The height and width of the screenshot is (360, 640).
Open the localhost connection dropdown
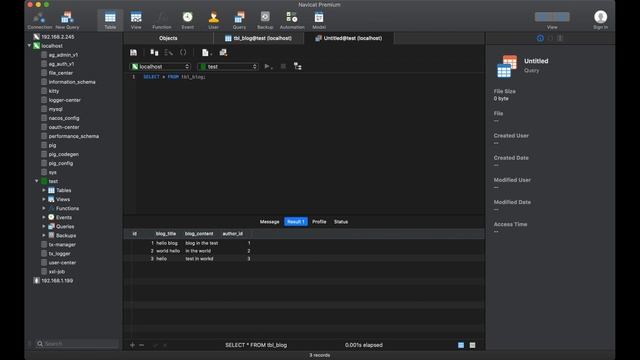coord(160,67)
